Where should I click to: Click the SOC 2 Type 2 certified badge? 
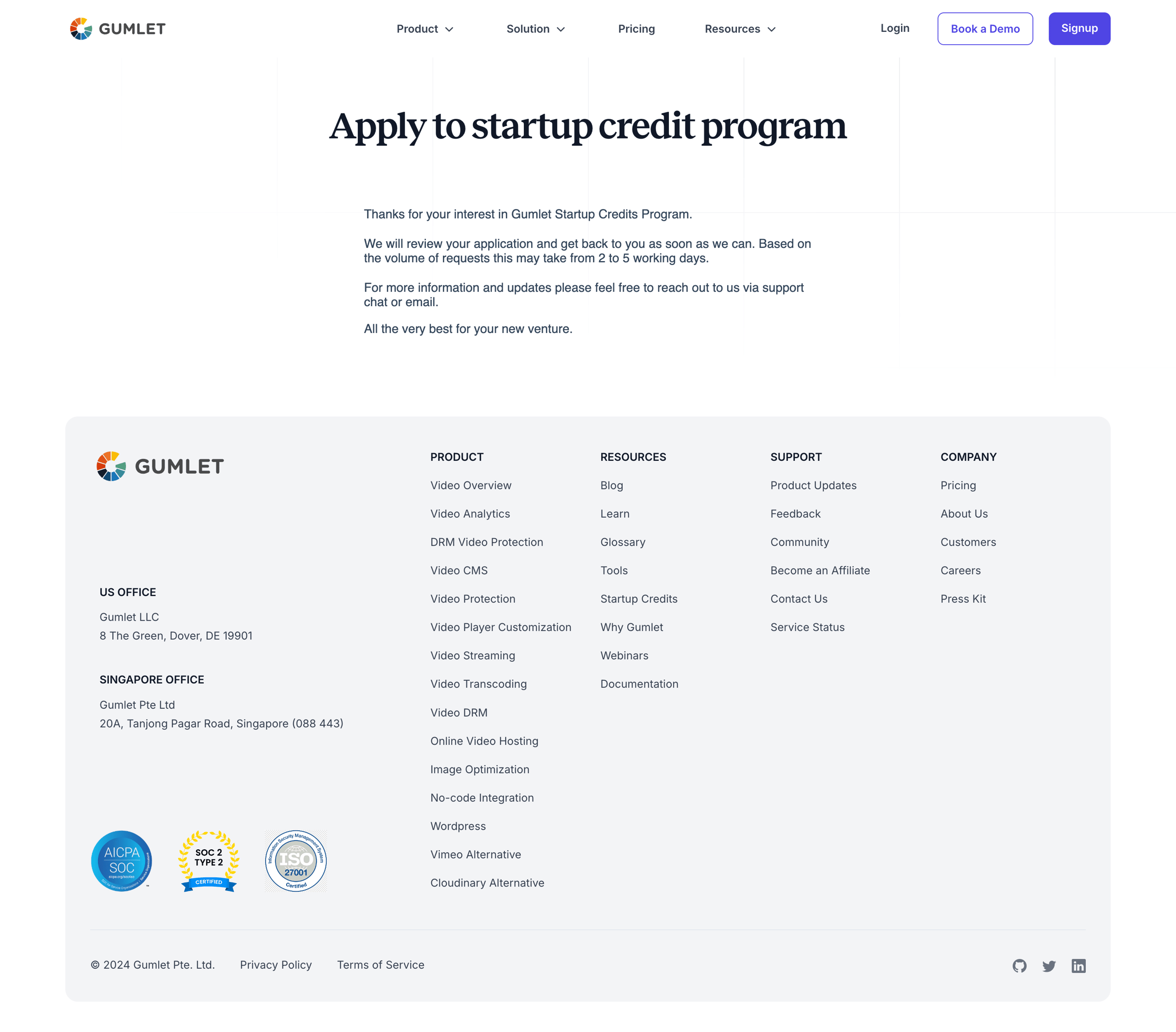point(208,861)
